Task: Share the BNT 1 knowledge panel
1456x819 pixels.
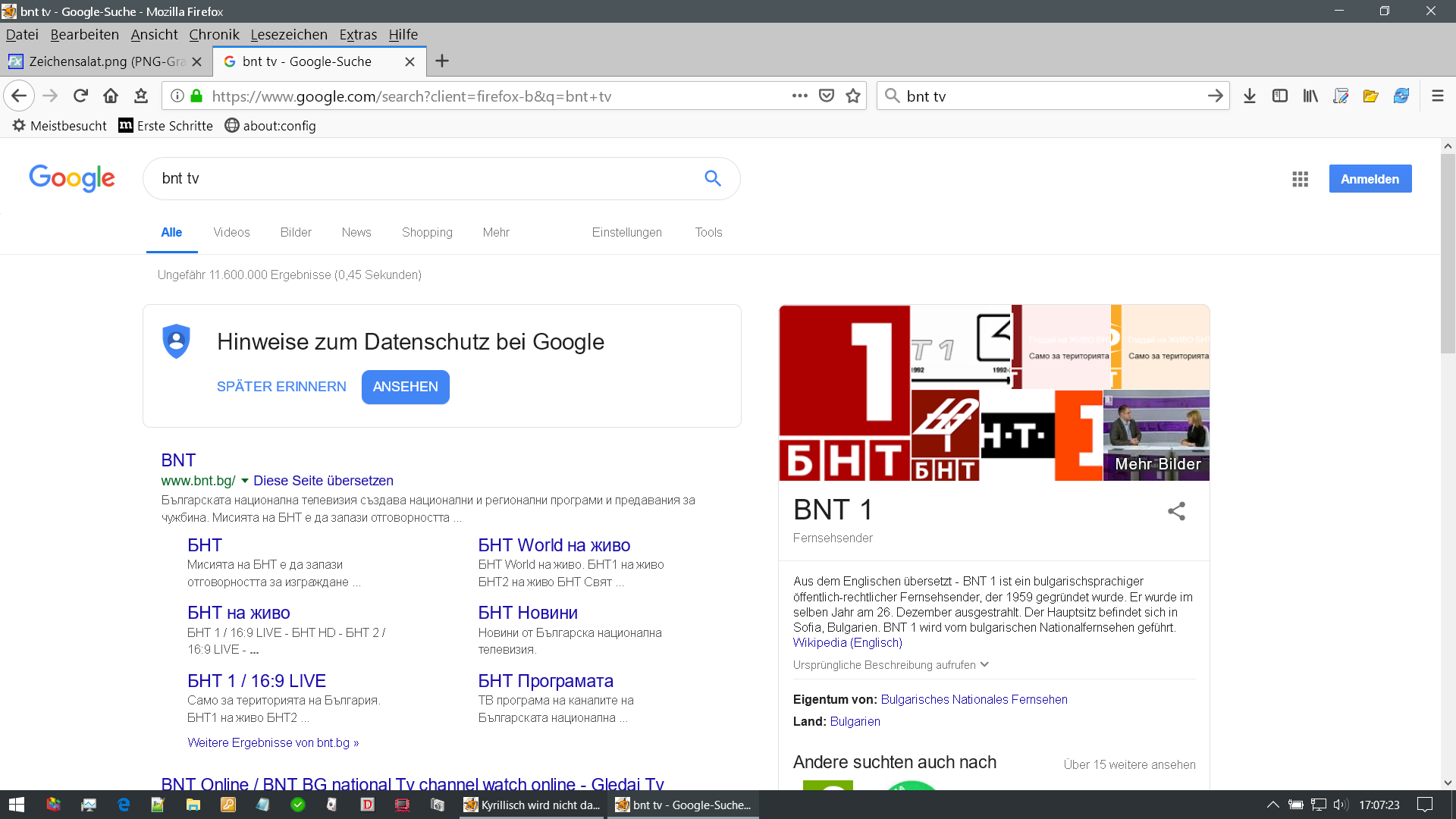Action: click(1176, 511)
